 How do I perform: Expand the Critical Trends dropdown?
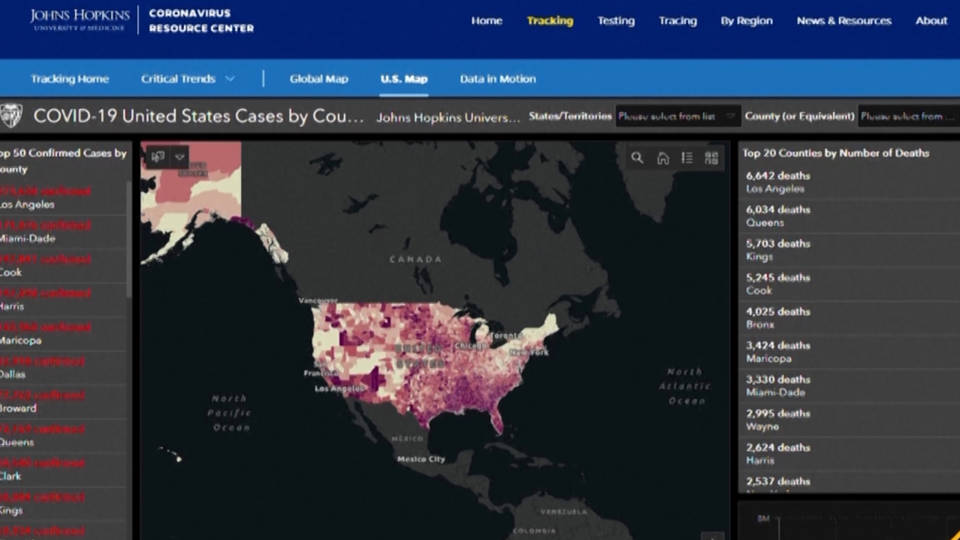(187, 78)
